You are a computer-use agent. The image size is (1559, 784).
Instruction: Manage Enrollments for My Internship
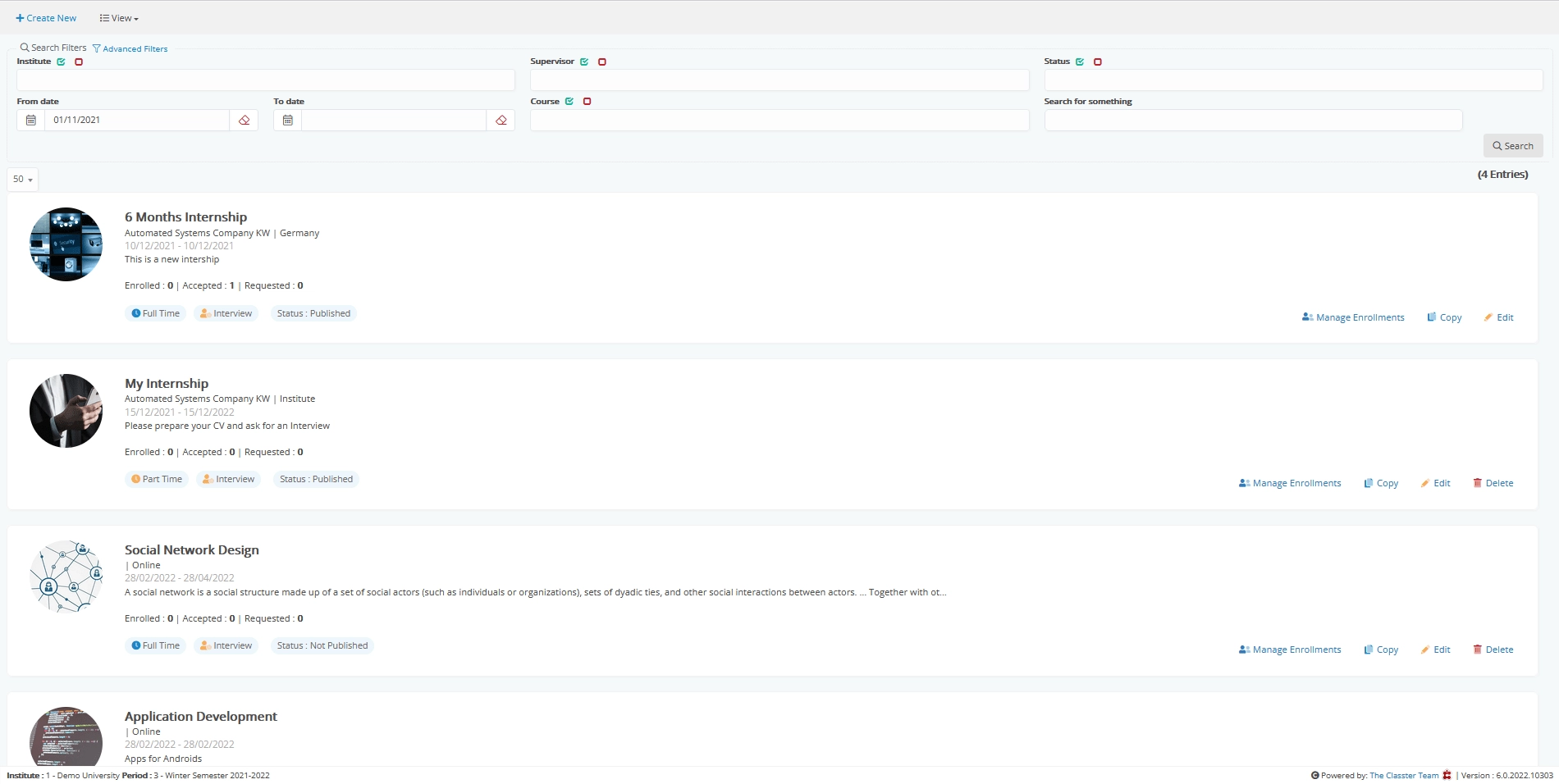click(x=1290, y=483)
